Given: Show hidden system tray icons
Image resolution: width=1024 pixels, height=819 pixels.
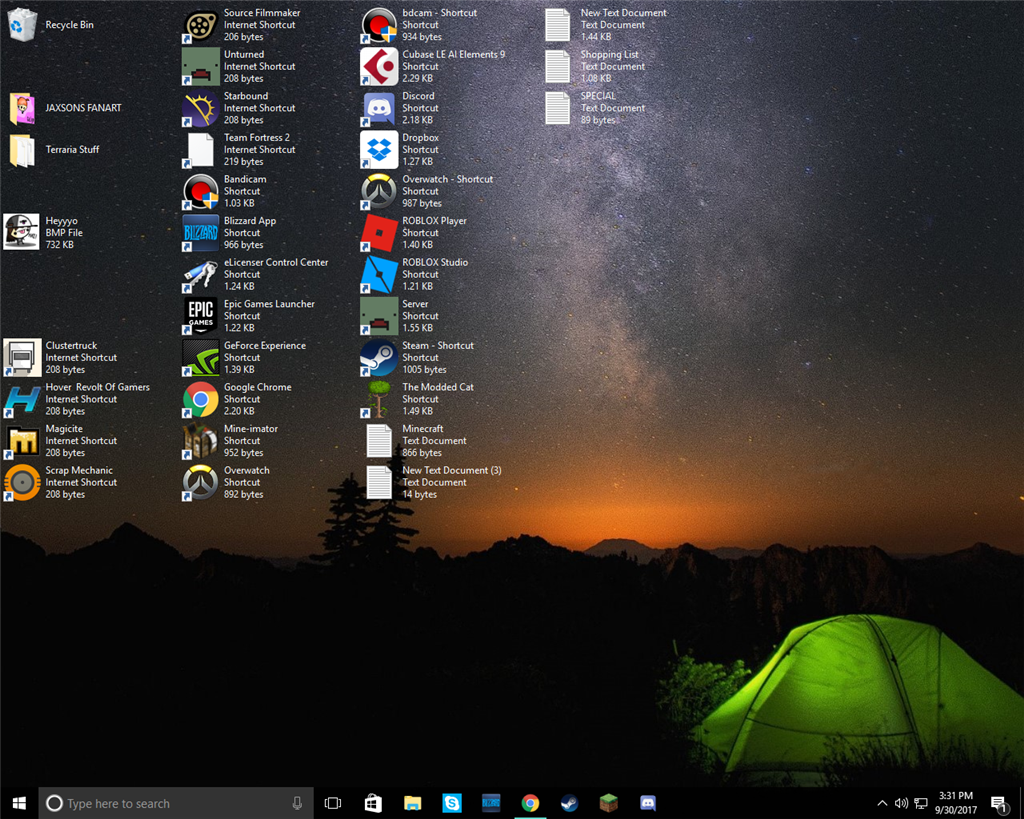Looking at the screenshot, I should pyautogui.click(x=882, y=803).
